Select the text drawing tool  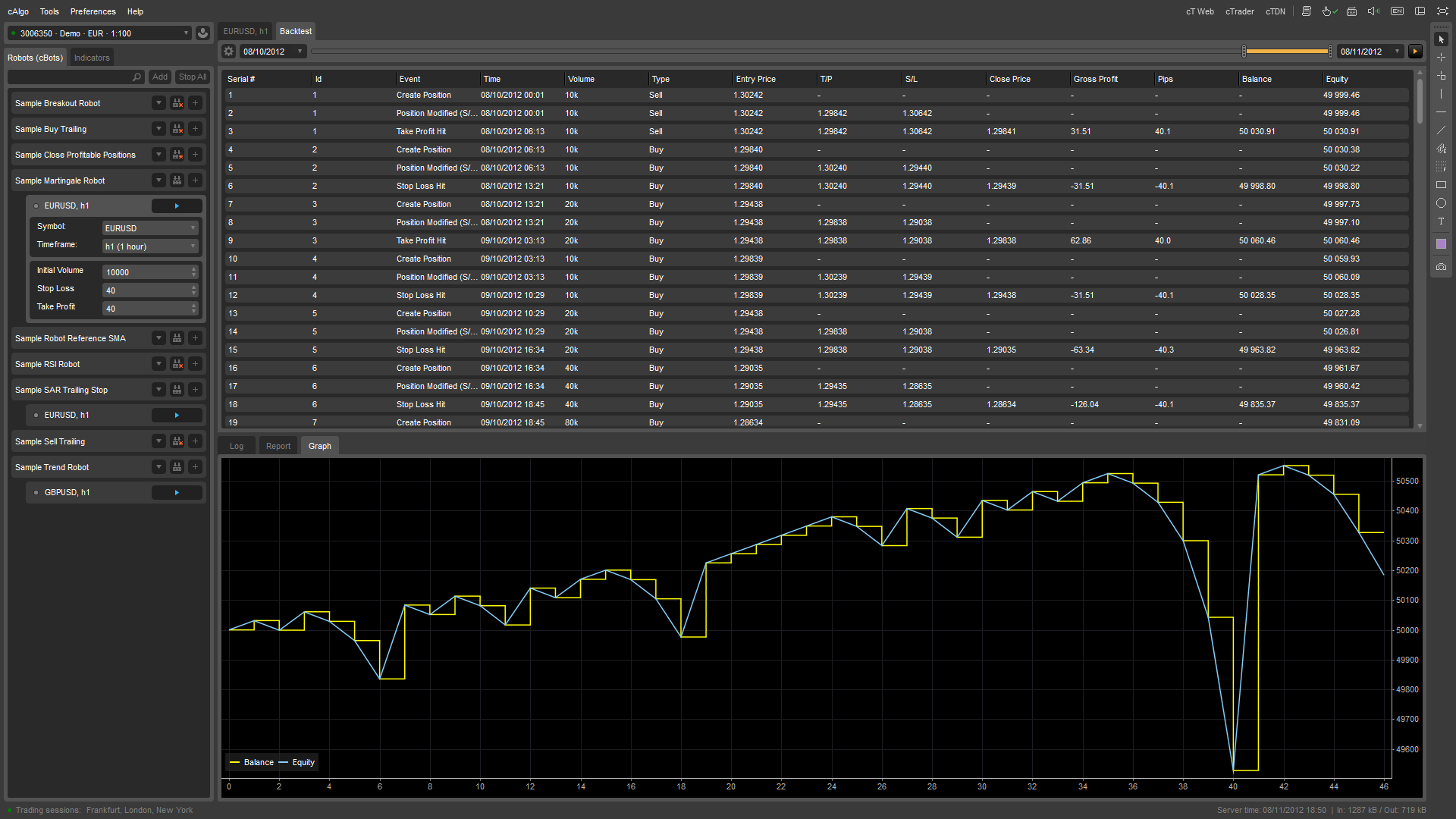1441,221
